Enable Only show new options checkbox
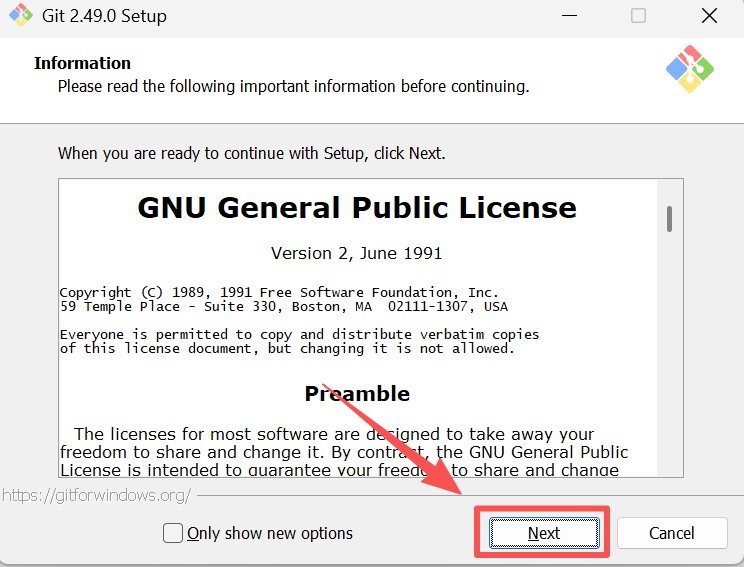Screen dimensions: 744x567 173,533
